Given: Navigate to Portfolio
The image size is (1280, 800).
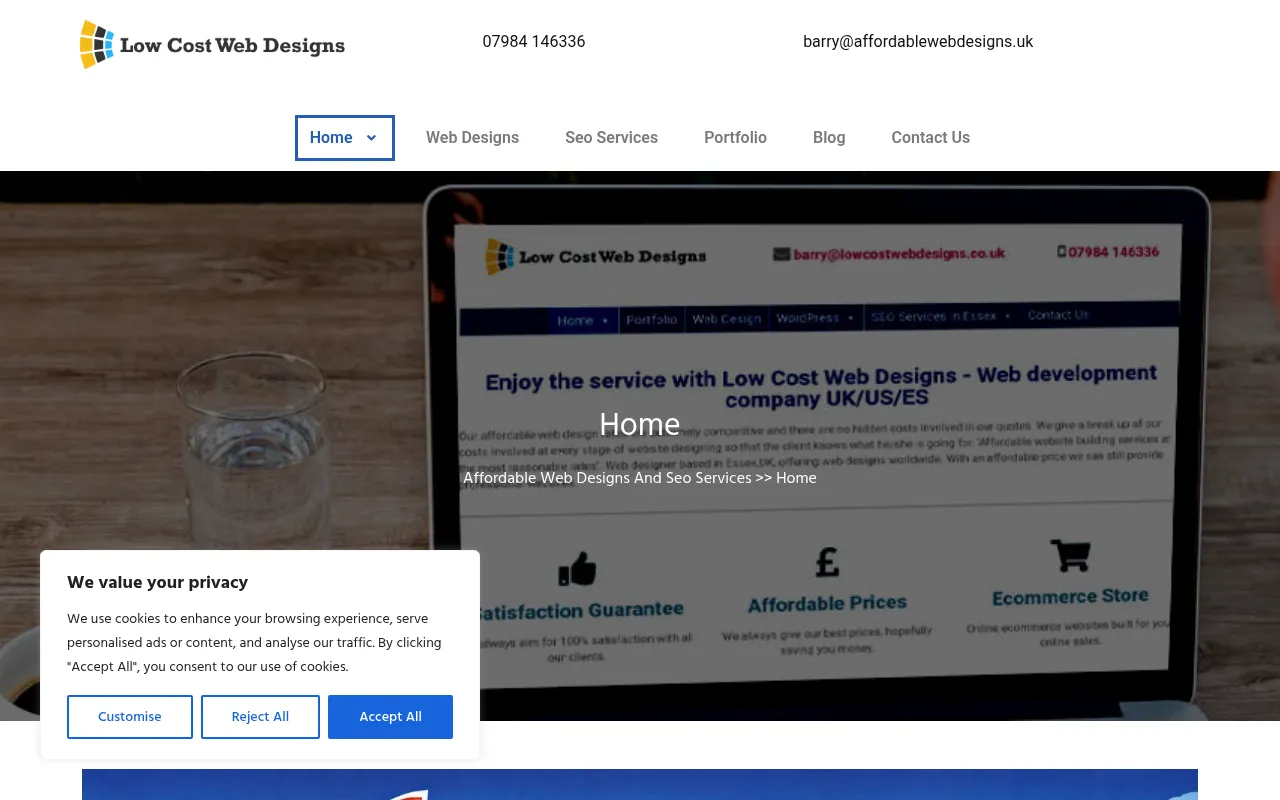Looking at the screenshot, I should pyautogui.click(x=735, y=138).
